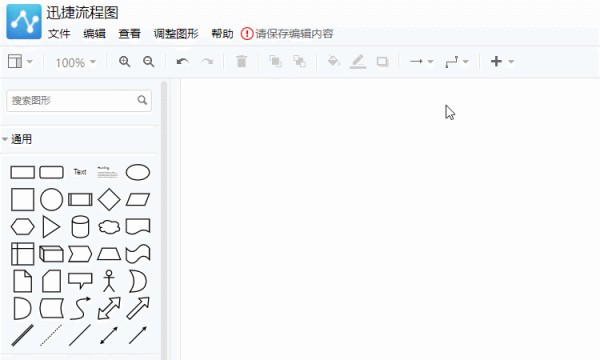Open the connection arrow style dropdown
The width and height of the screenshot is (600, 360).
click(421, 61)
